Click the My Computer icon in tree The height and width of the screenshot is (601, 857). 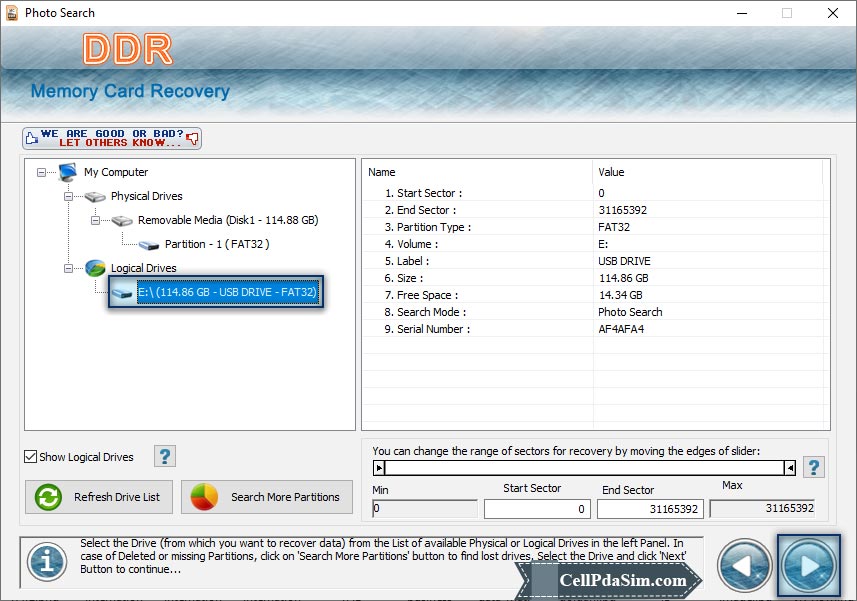tap(68, 172)
